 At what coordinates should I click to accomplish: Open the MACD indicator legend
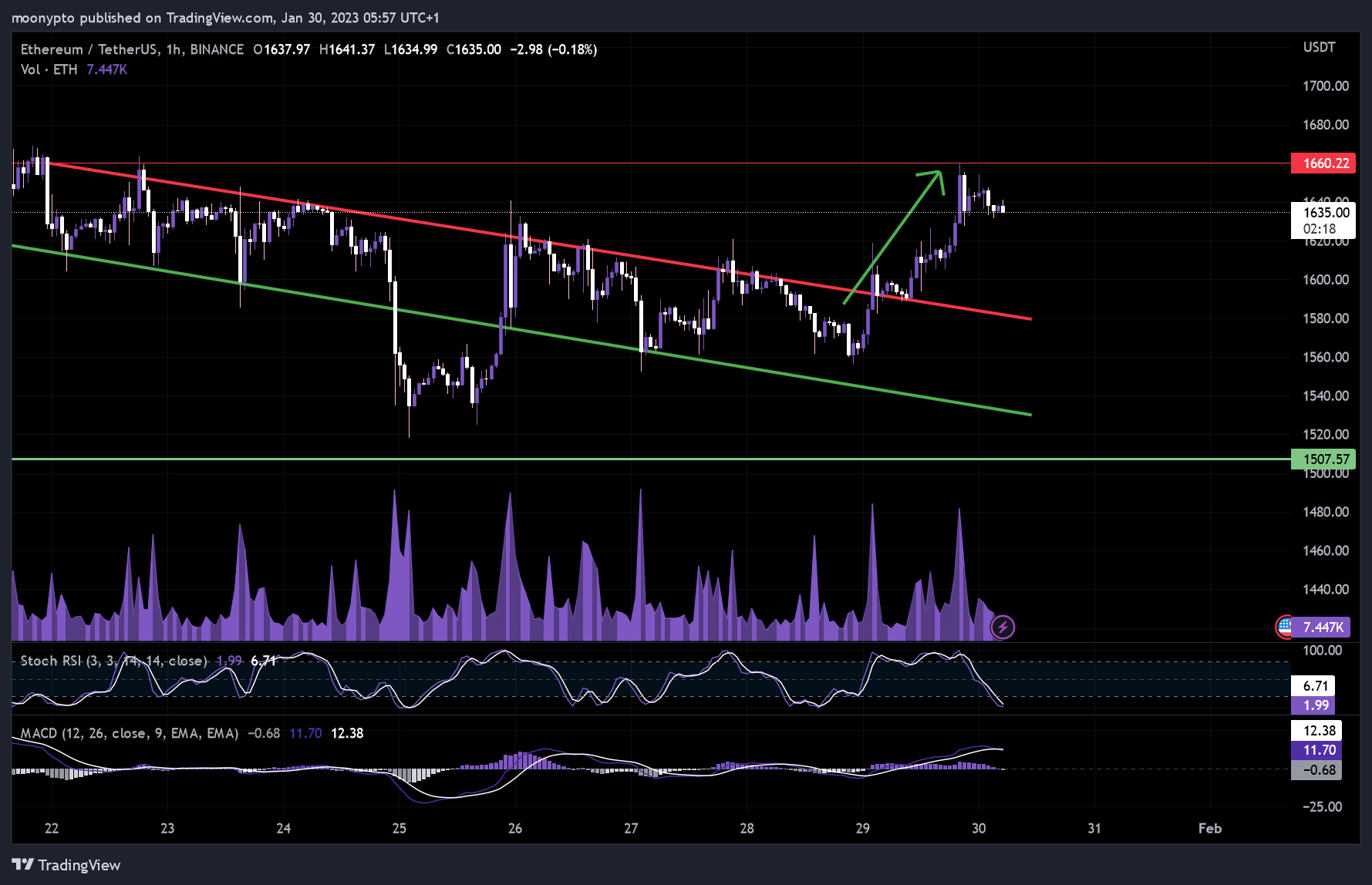(130, 733)
